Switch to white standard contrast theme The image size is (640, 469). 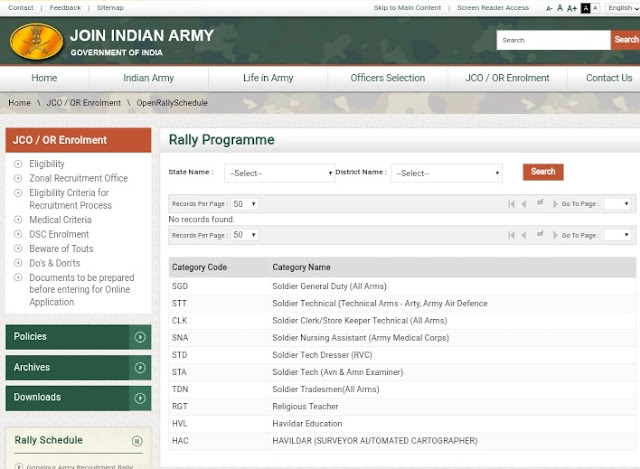tap(596, 8)
